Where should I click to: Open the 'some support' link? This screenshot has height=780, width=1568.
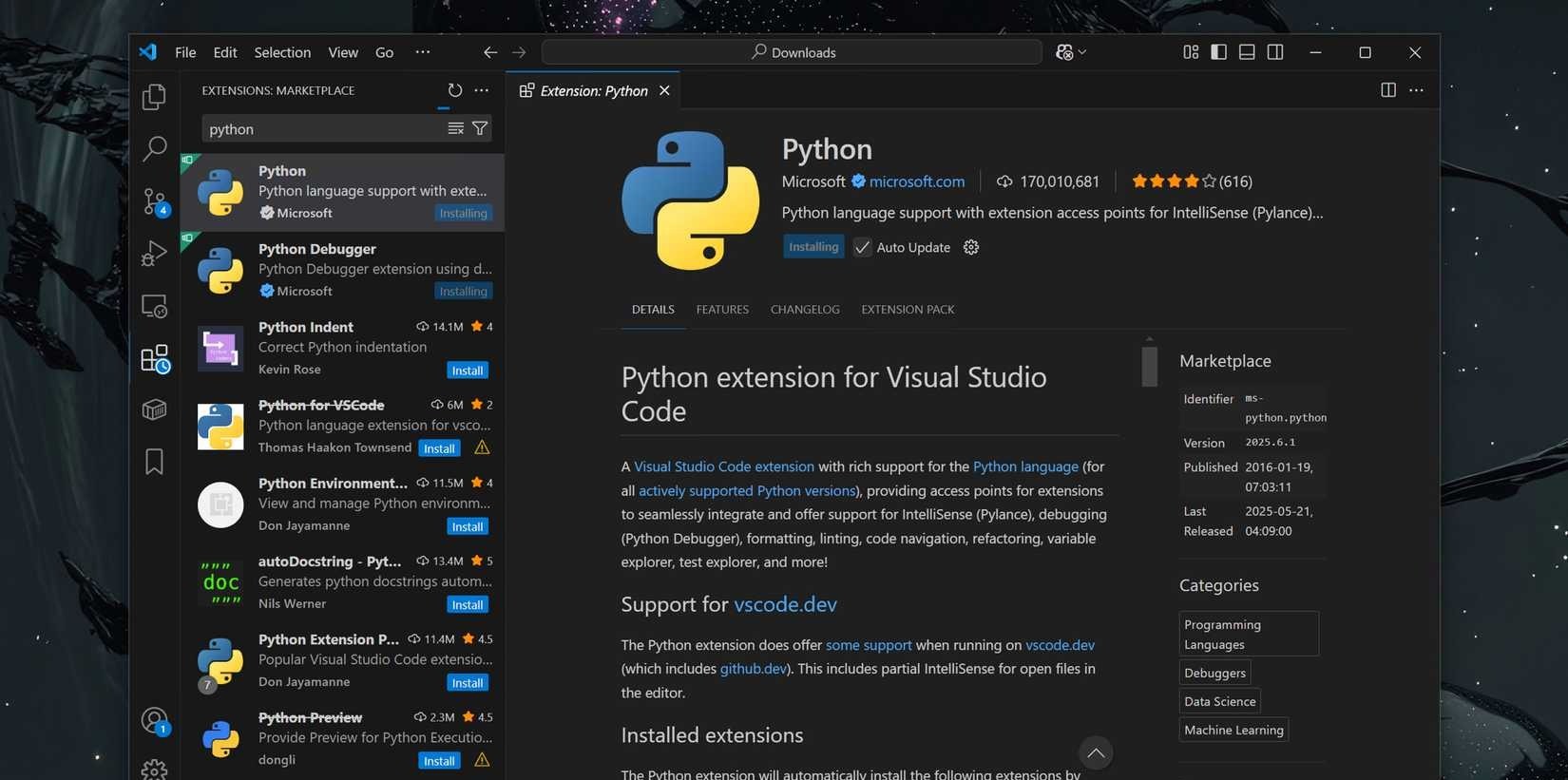pyautogui.click(x=869, y=645)
